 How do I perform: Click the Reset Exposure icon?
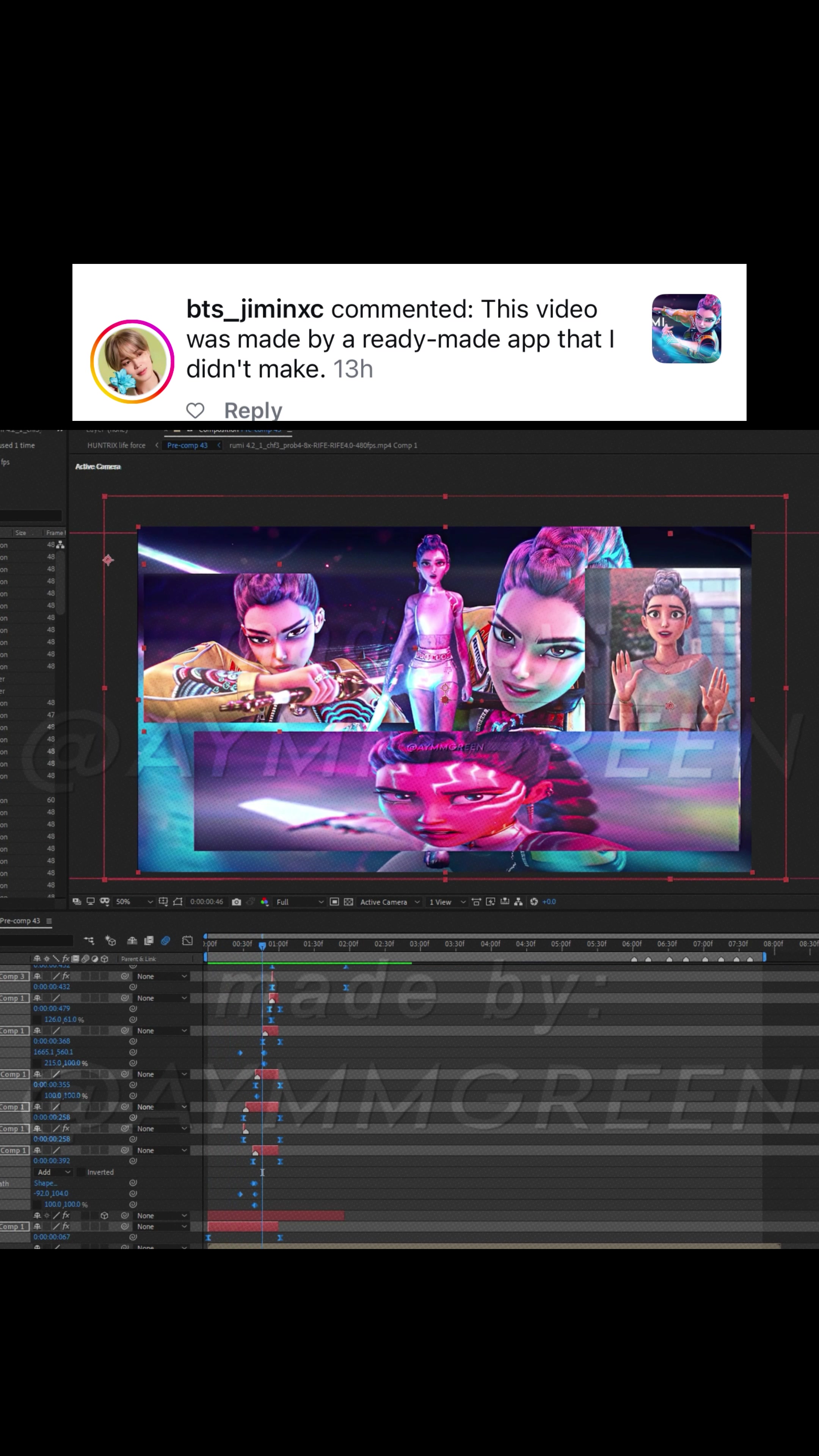point(533,902)
